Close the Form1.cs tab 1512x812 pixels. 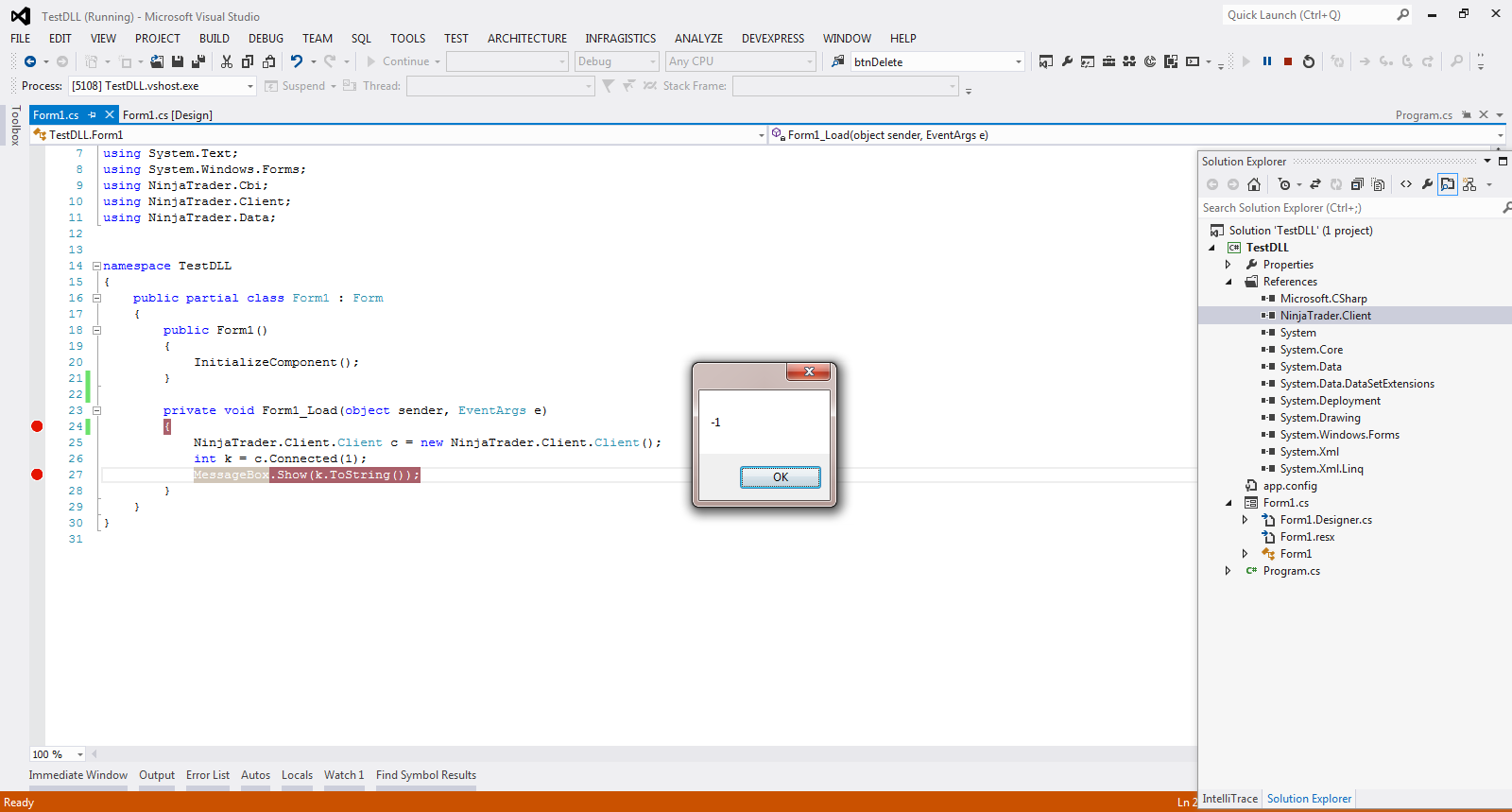pyautogui.click(x=110, y=114)
